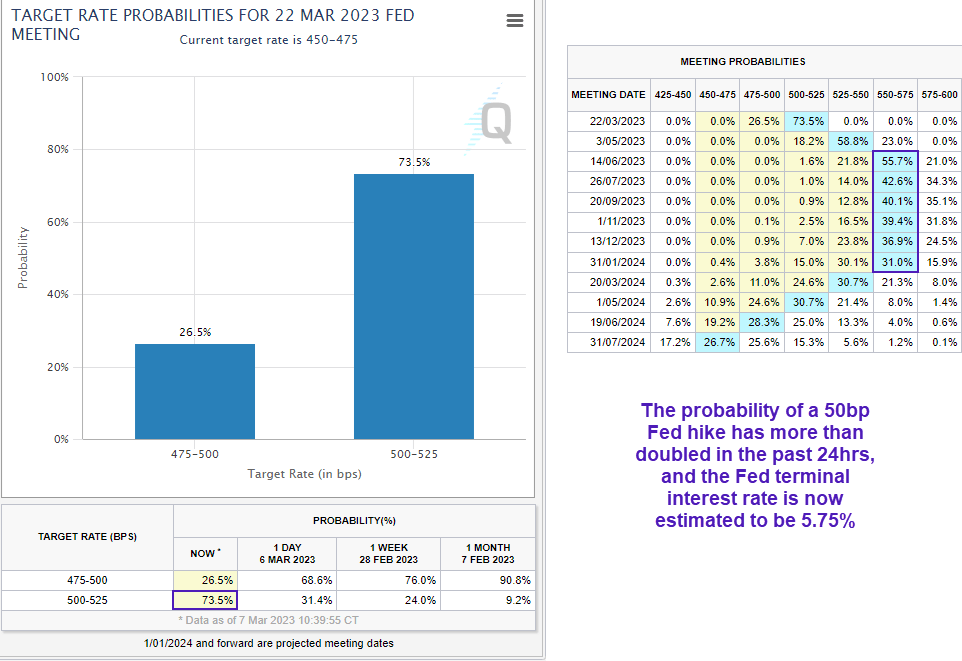Click the '1 WEEK 28 FEB 2023' header

click(388, 554)
